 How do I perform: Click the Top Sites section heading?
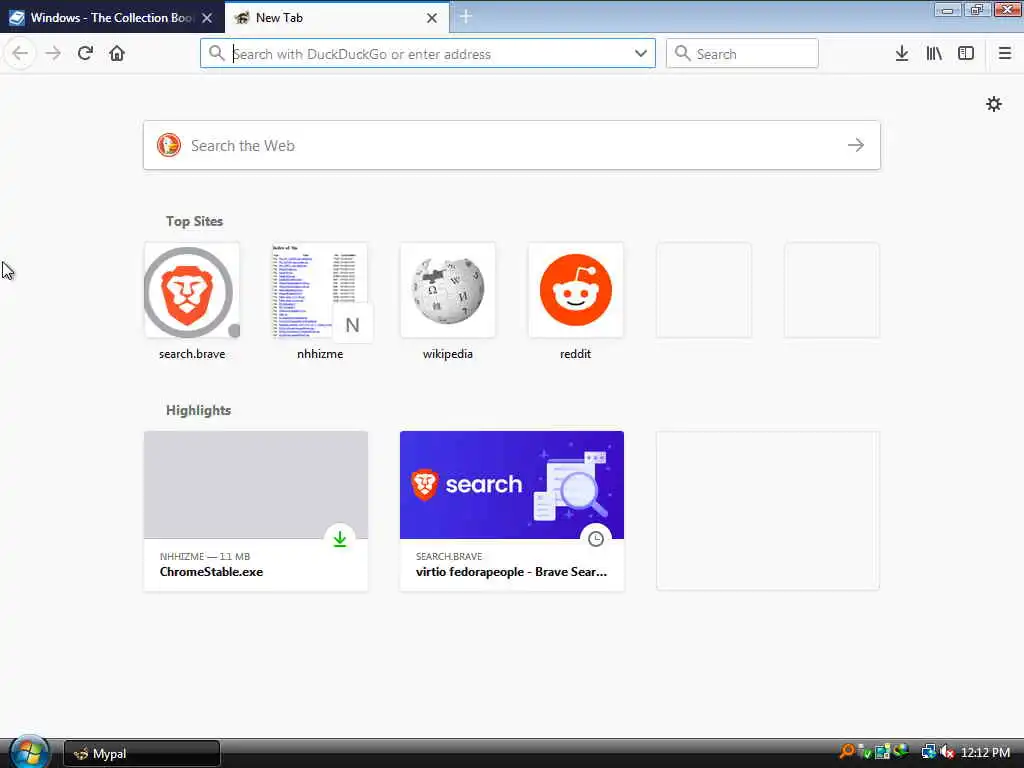[194, 221]
